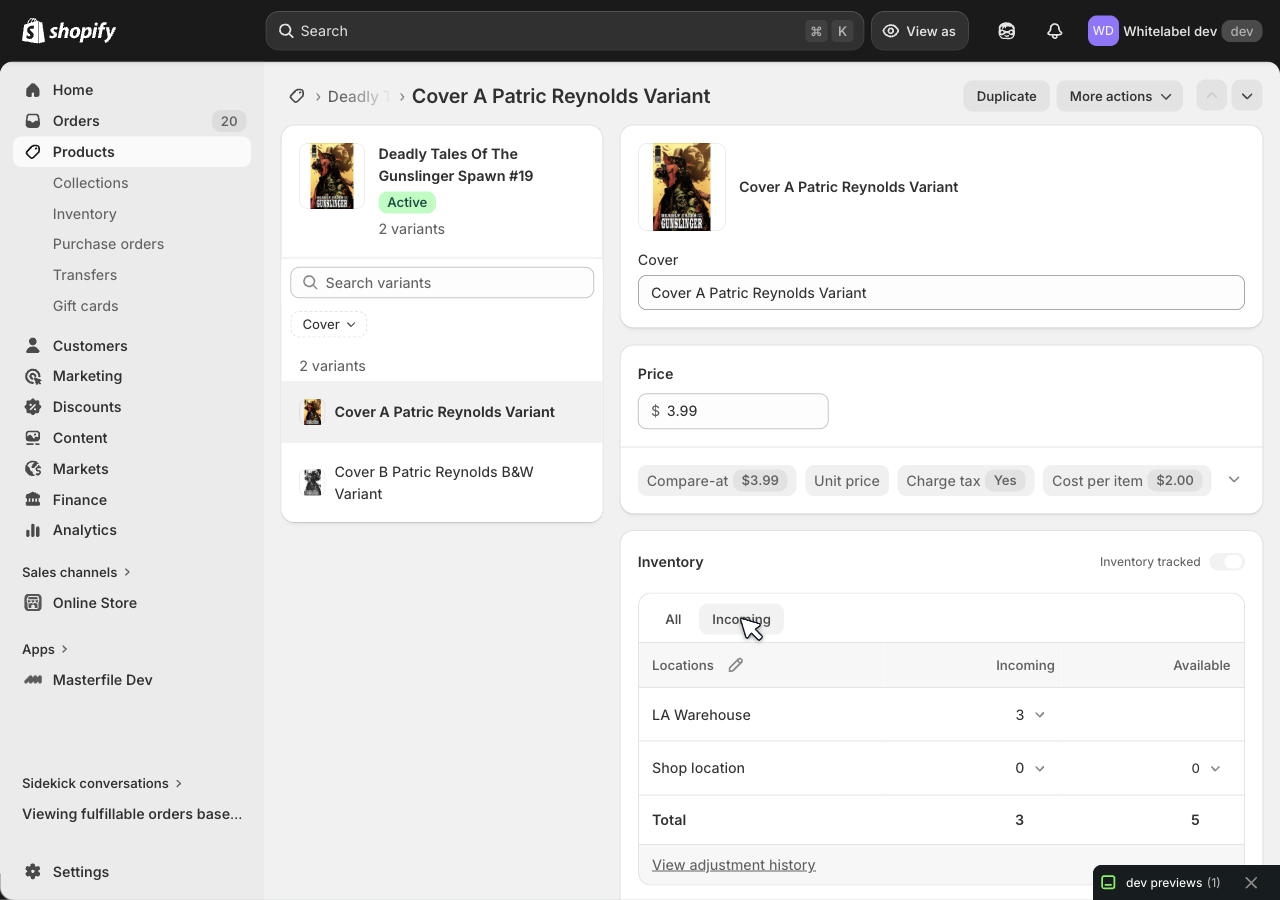Click the Settings gear icon
1280x900 pixels.
(x=33, y=872)
